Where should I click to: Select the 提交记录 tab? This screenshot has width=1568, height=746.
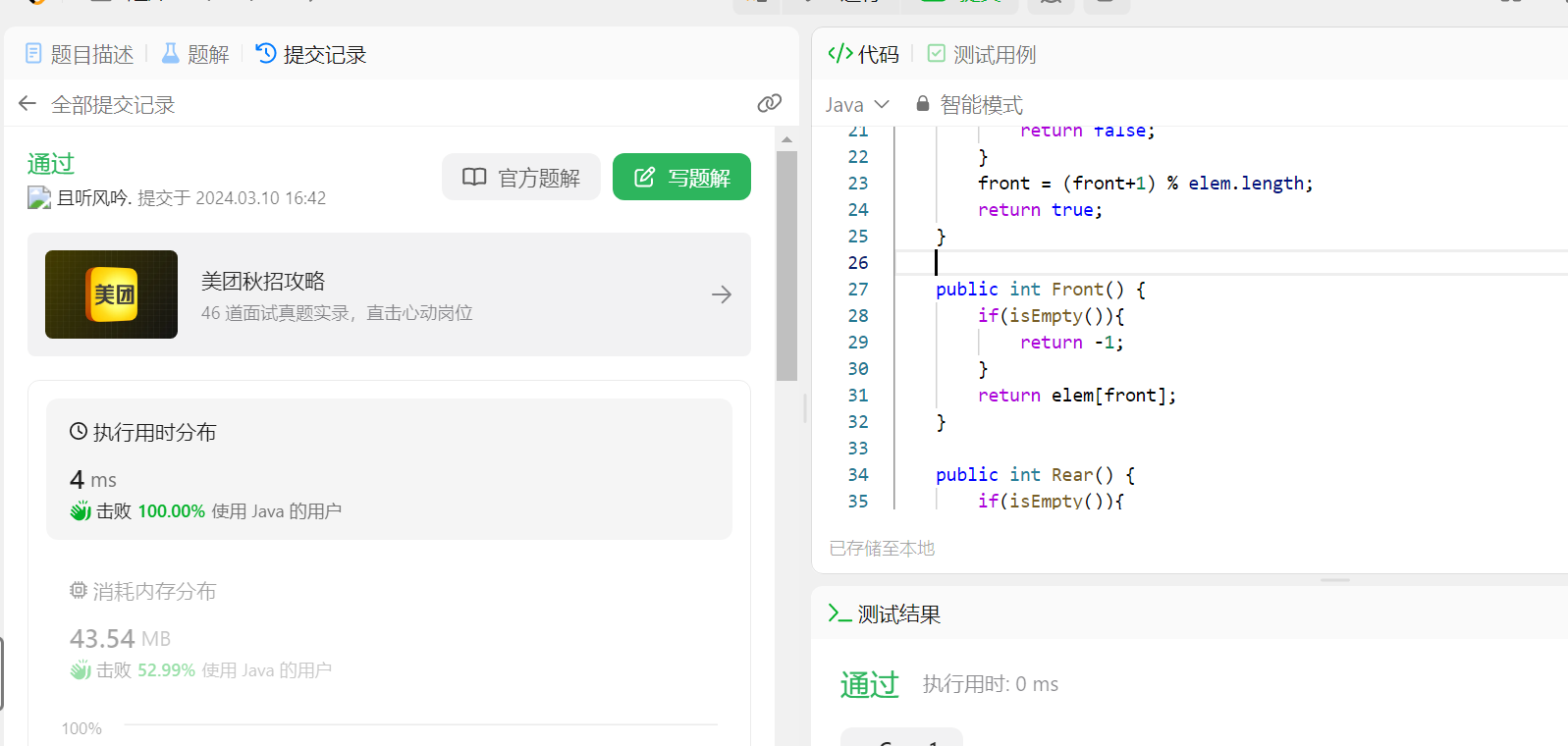pos(310,54)
